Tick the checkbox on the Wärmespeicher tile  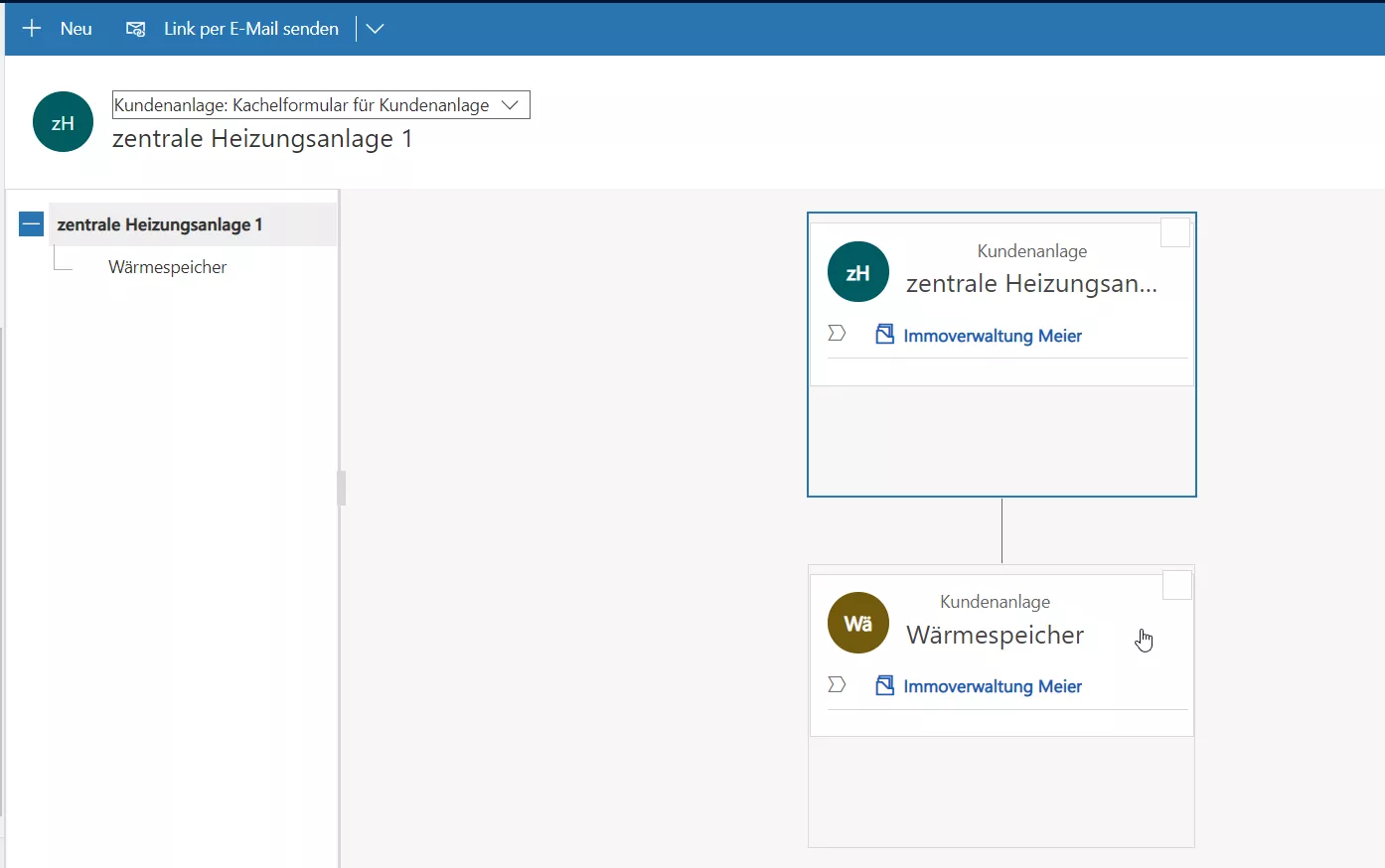click(1176, 586)
